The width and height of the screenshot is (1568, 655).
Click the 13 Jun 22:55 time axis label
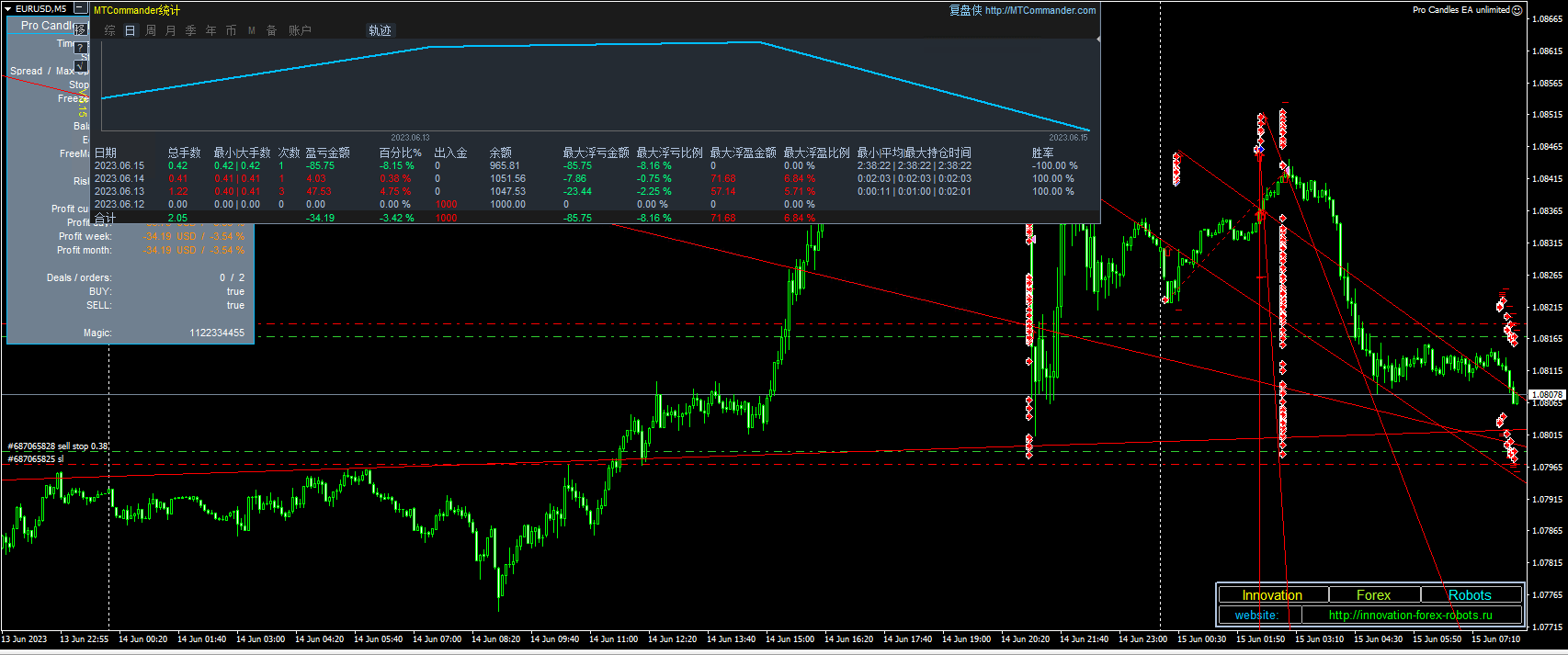click(84, 639)
